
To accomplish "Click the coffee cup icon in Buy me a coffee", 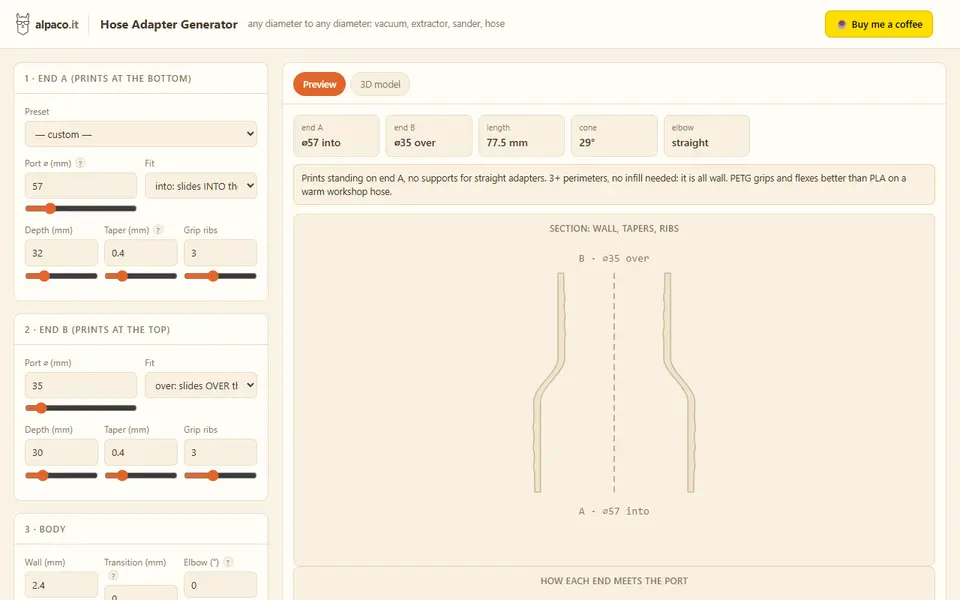I will click(x=842, y=24).
